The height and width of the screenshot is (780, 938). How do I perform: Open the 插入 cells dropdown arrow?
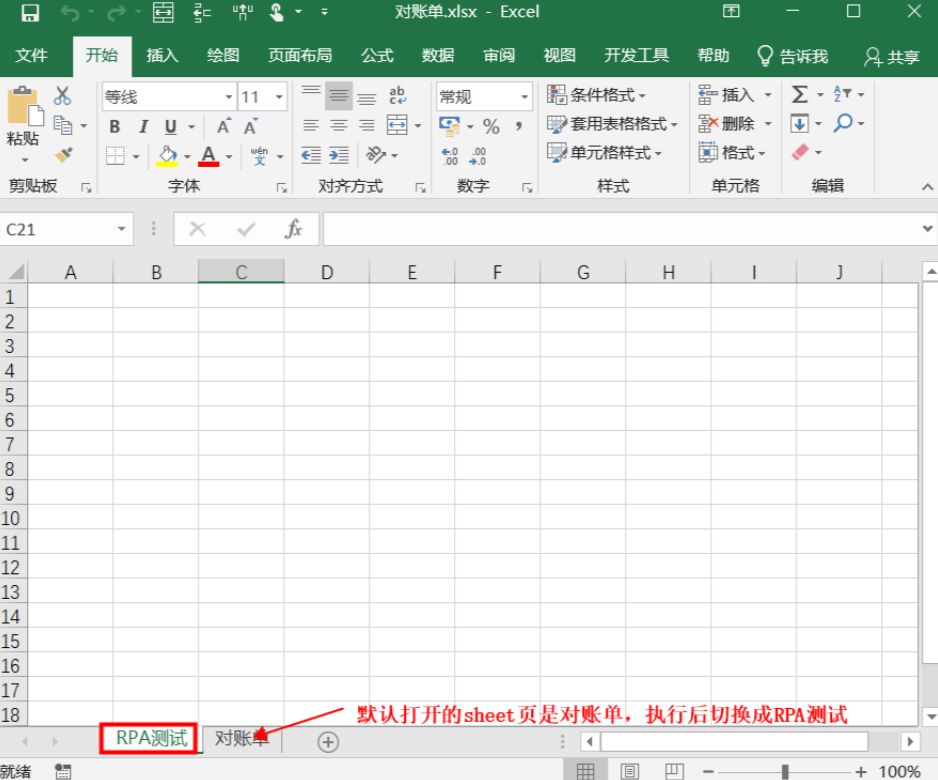pyautogui.click(x=768, y=95)
